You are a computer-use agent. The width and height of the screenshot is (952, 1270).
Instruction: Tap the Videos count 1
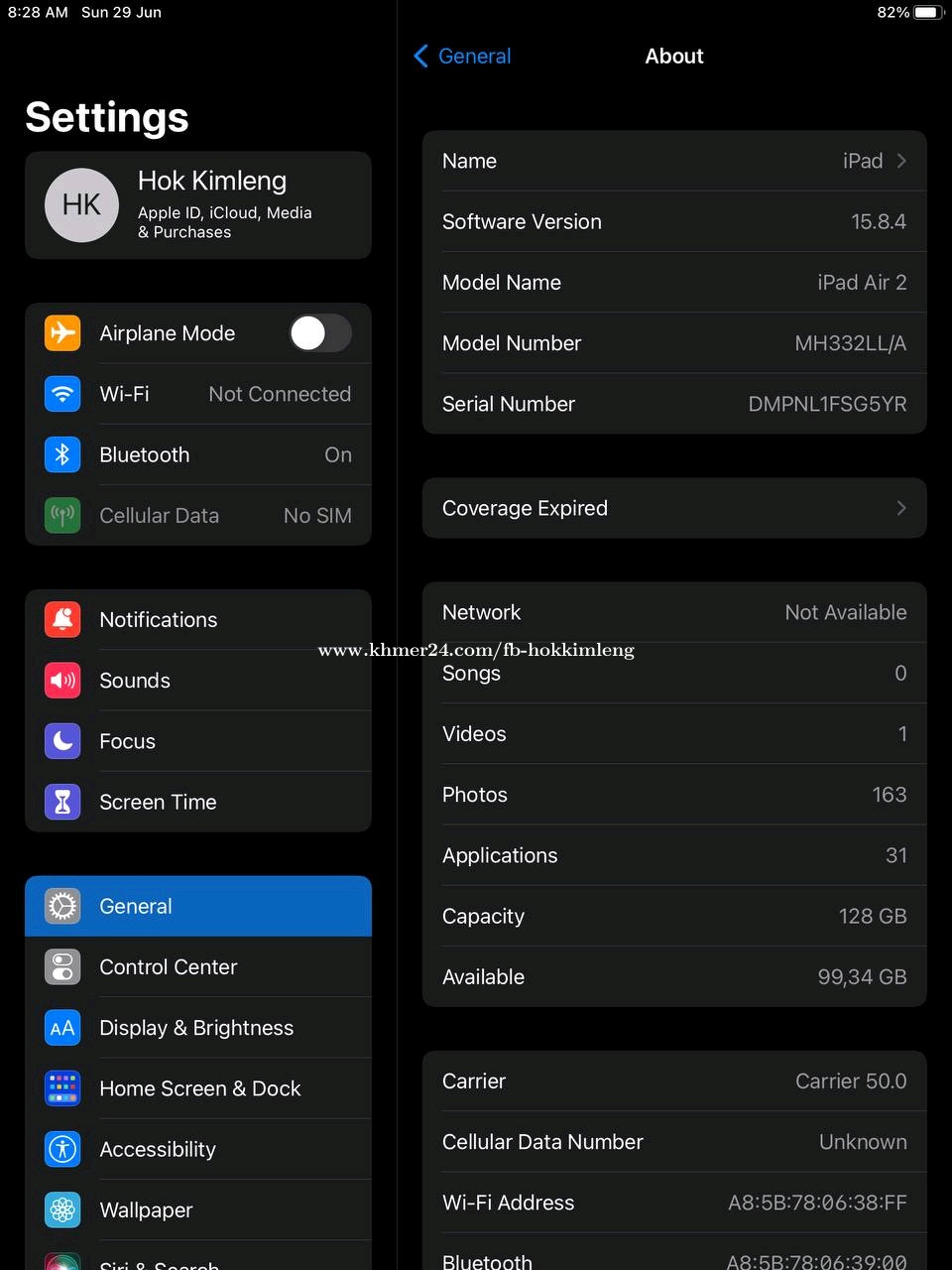(902, 734)
